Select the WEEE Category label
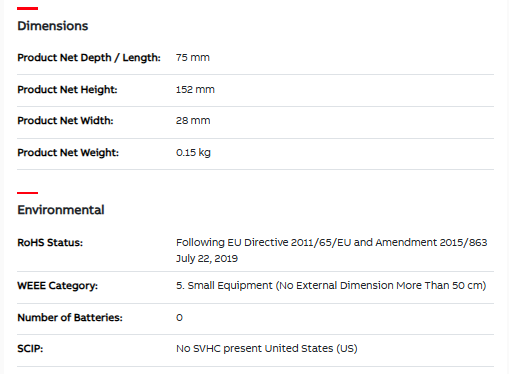The image size is (509, 374). point(57,286)
